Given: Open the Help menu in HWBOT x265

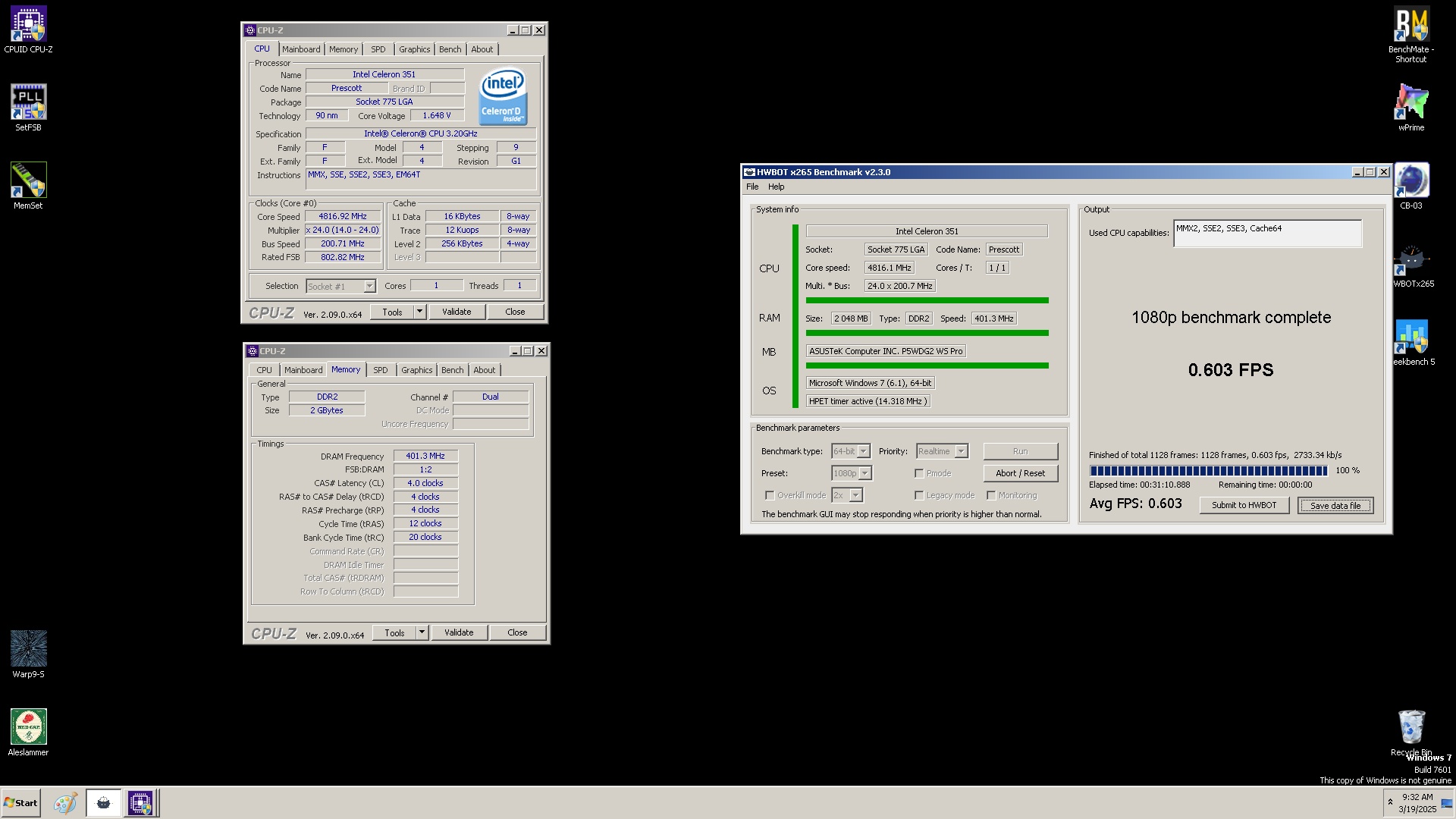Looking at the screenshot, I should [777, 187].
